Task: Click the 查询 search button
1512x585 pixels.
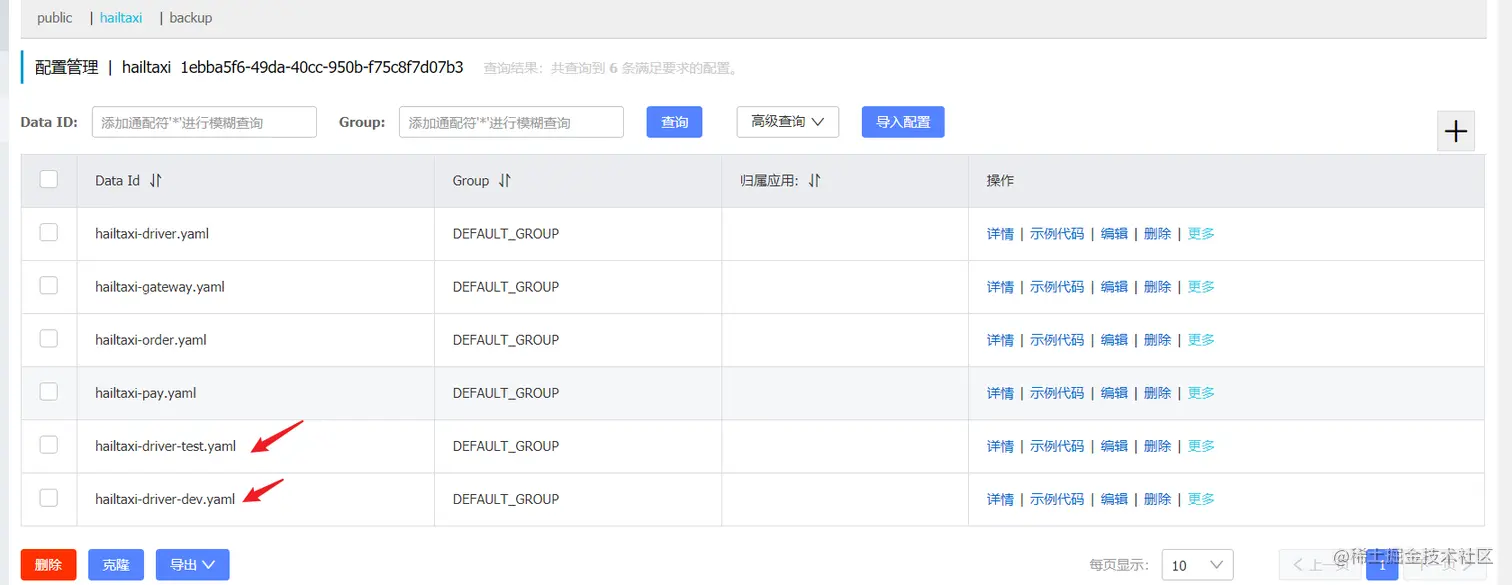Action: coord(674,121)
